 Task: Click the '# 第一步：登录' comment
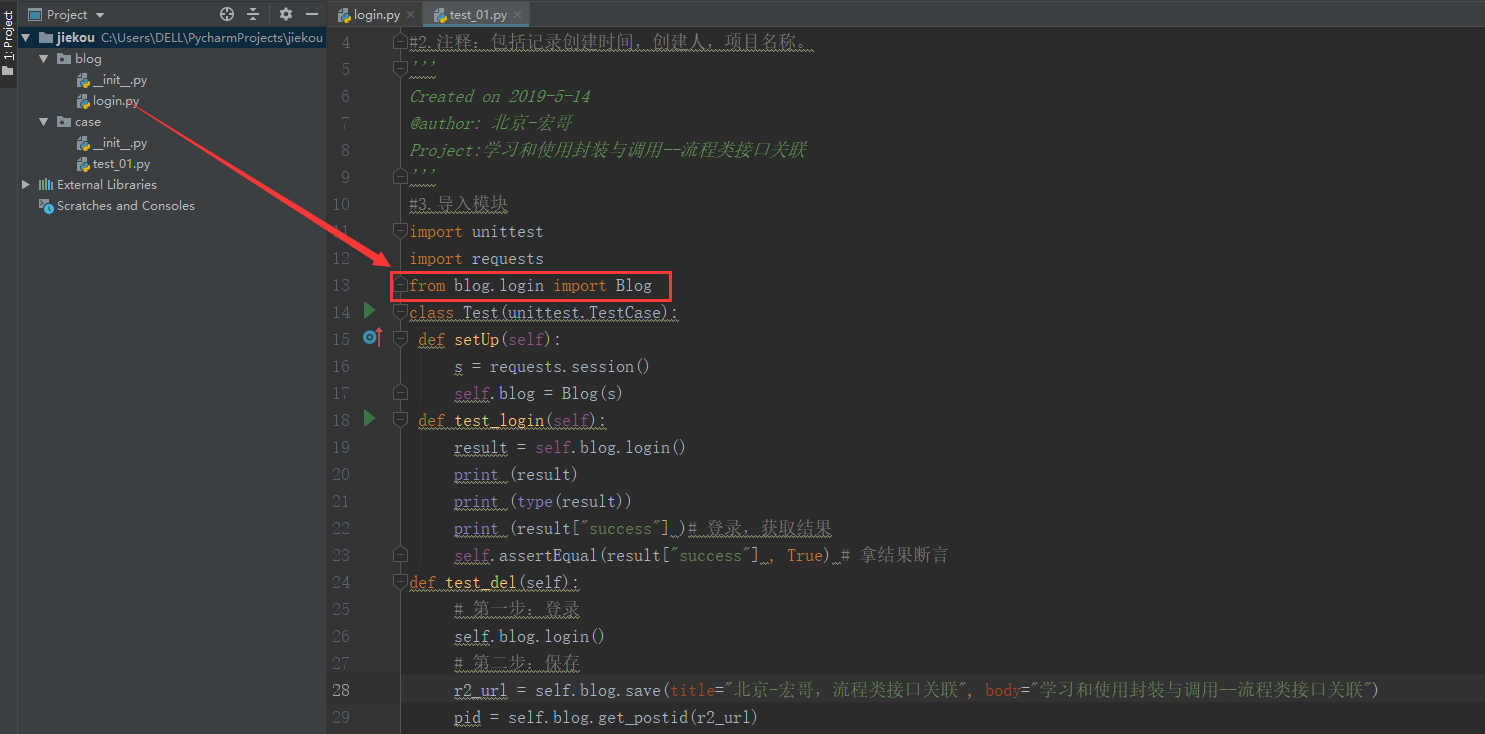click(517, 609)
